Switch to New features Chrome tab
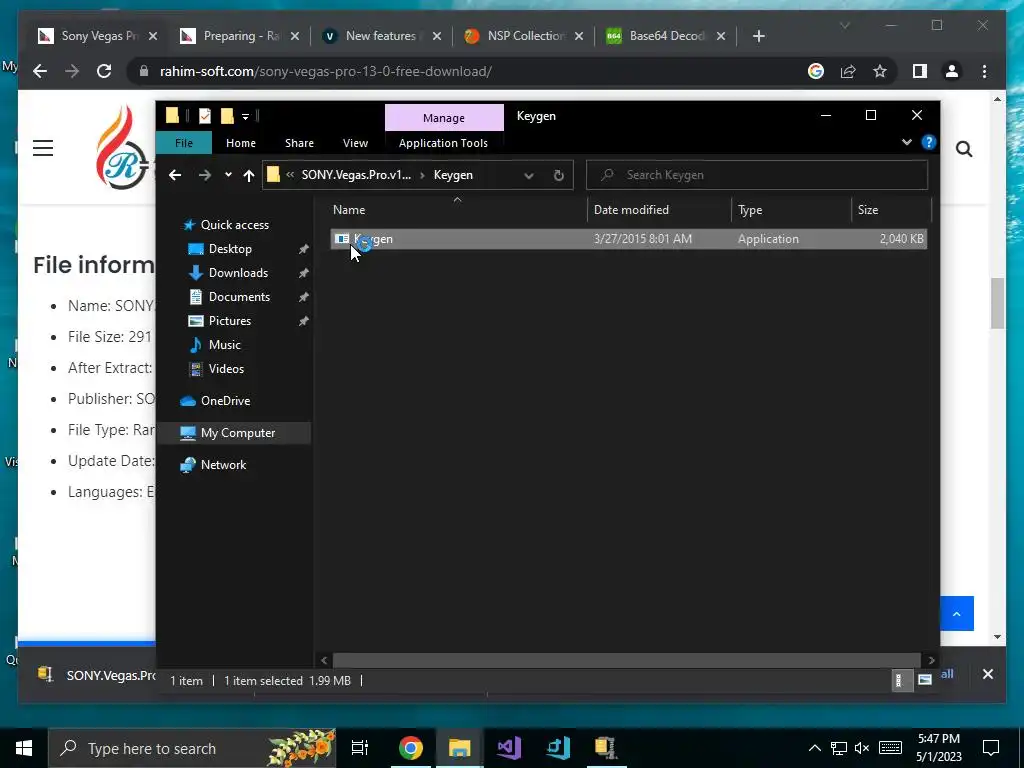 (x=383, y=36)
